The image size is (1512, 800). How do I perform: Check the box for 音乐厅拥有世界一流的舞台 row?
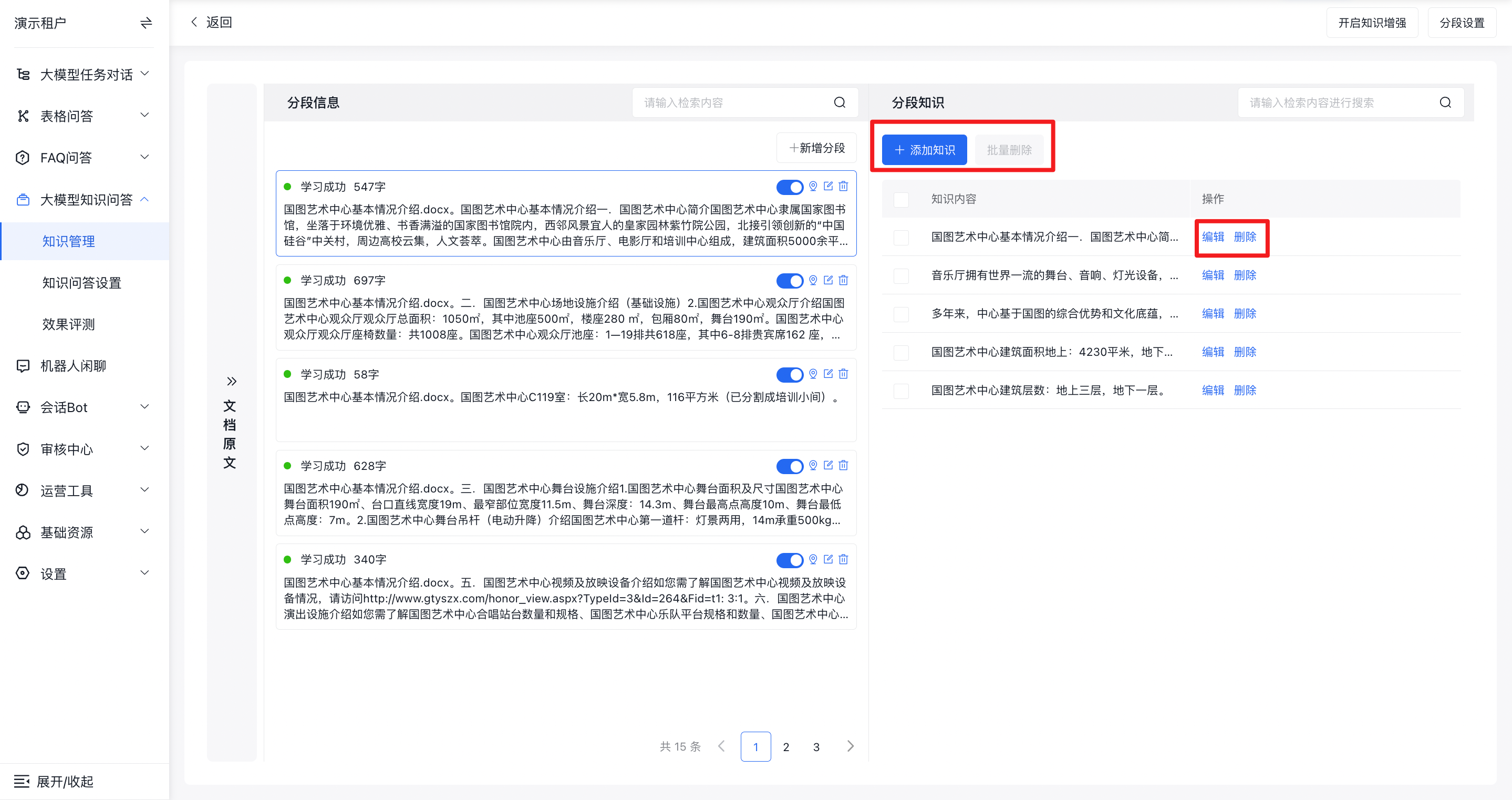tap(901, 276)
